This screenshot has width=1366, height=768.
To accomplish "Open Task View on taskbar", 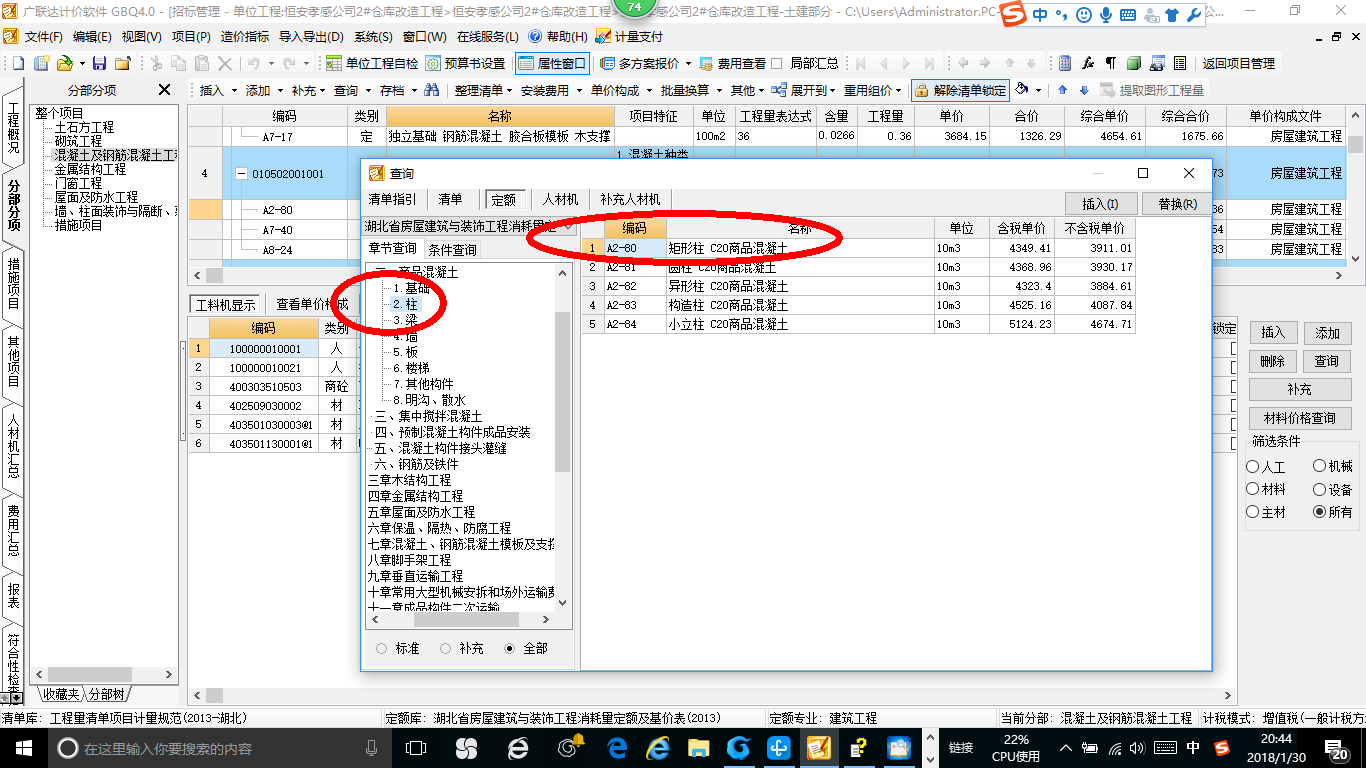I will tap(416, 748).
